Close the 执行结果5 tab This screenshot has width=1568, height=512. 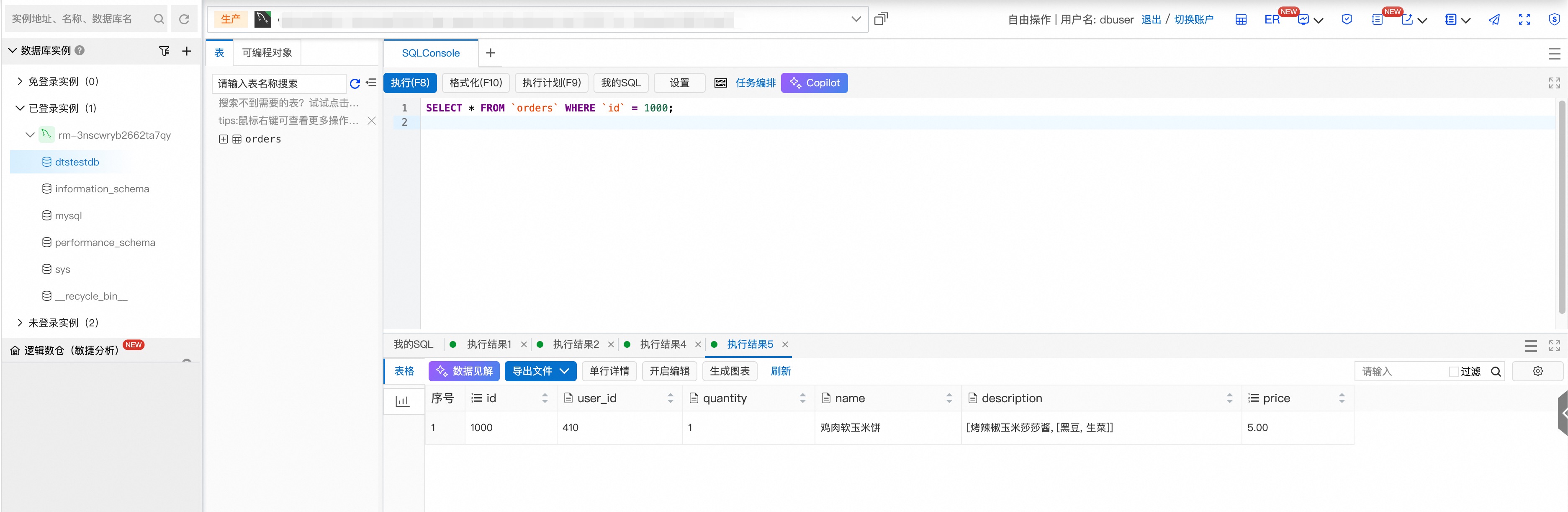pos(785,344)
